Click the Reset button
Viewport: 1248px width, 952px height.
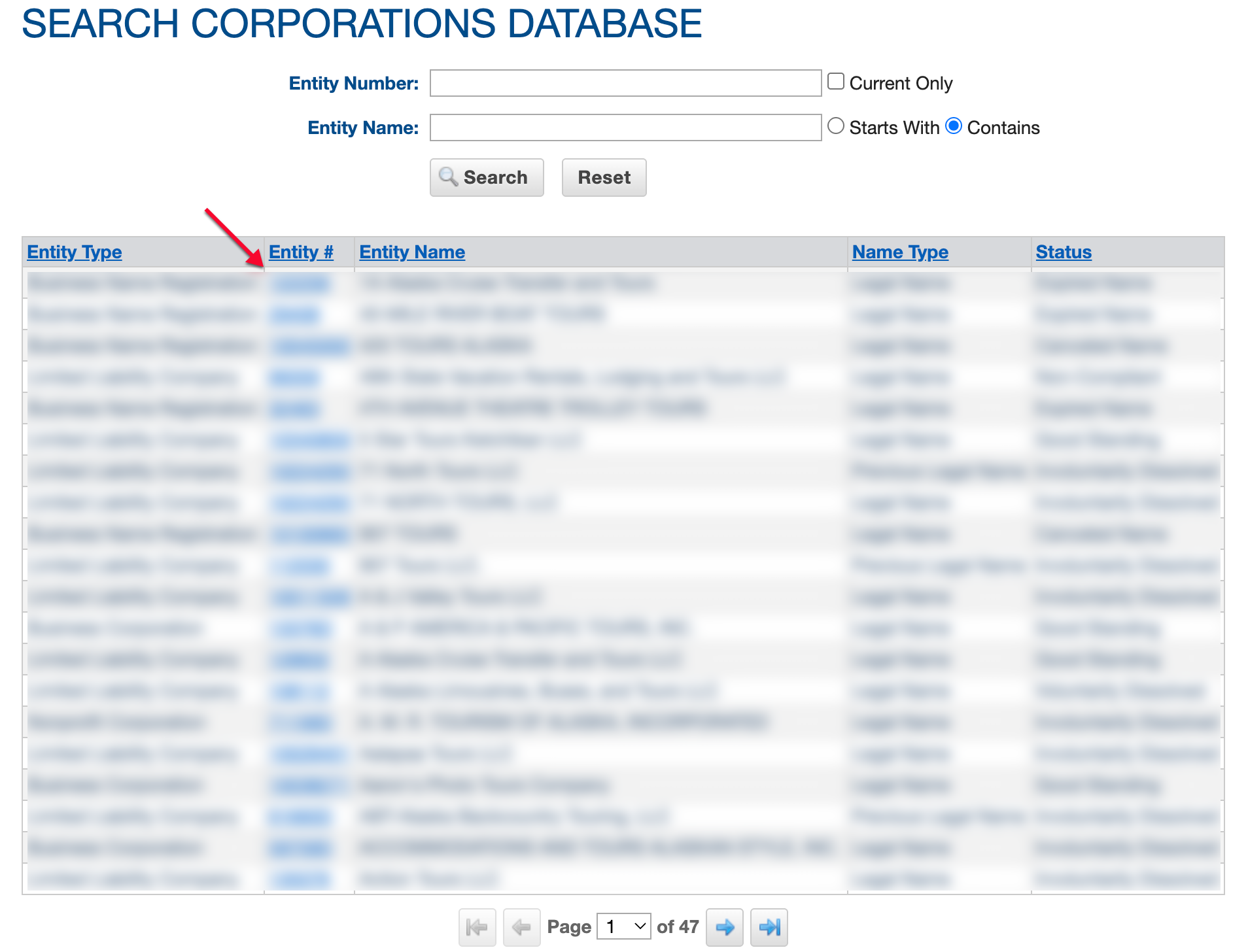click(604, 177)
